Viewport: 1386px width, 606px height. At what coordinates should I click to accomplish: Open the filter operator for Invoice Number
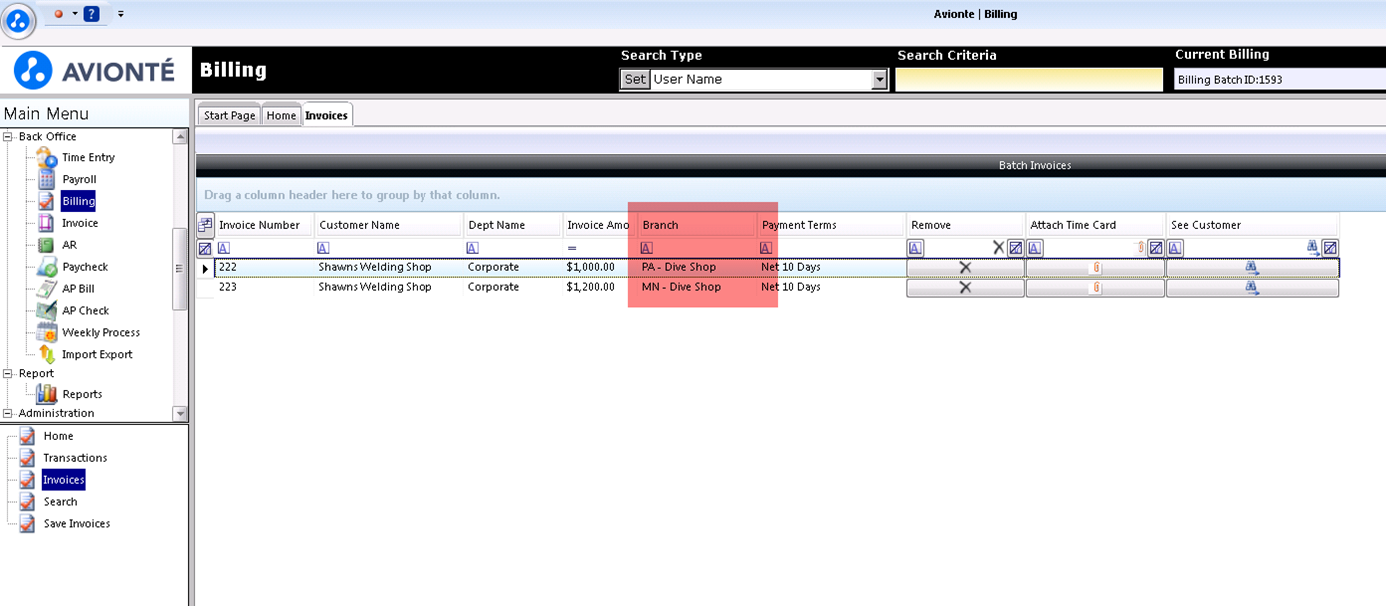224,248
